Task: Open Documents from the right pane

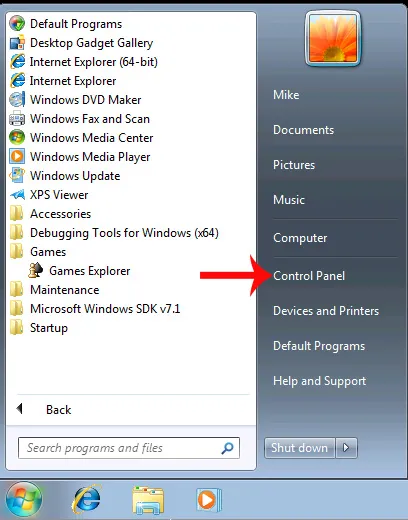Action: [x=303, y=130]
